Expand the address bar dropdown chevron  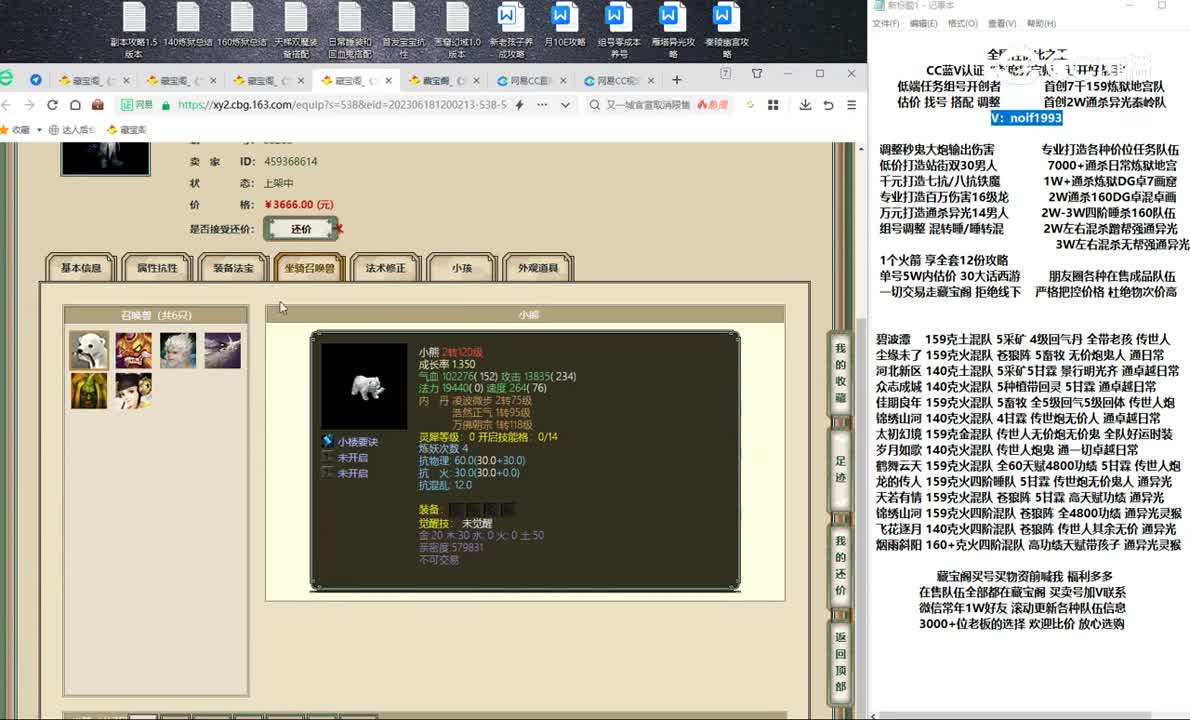click(565, 104)
